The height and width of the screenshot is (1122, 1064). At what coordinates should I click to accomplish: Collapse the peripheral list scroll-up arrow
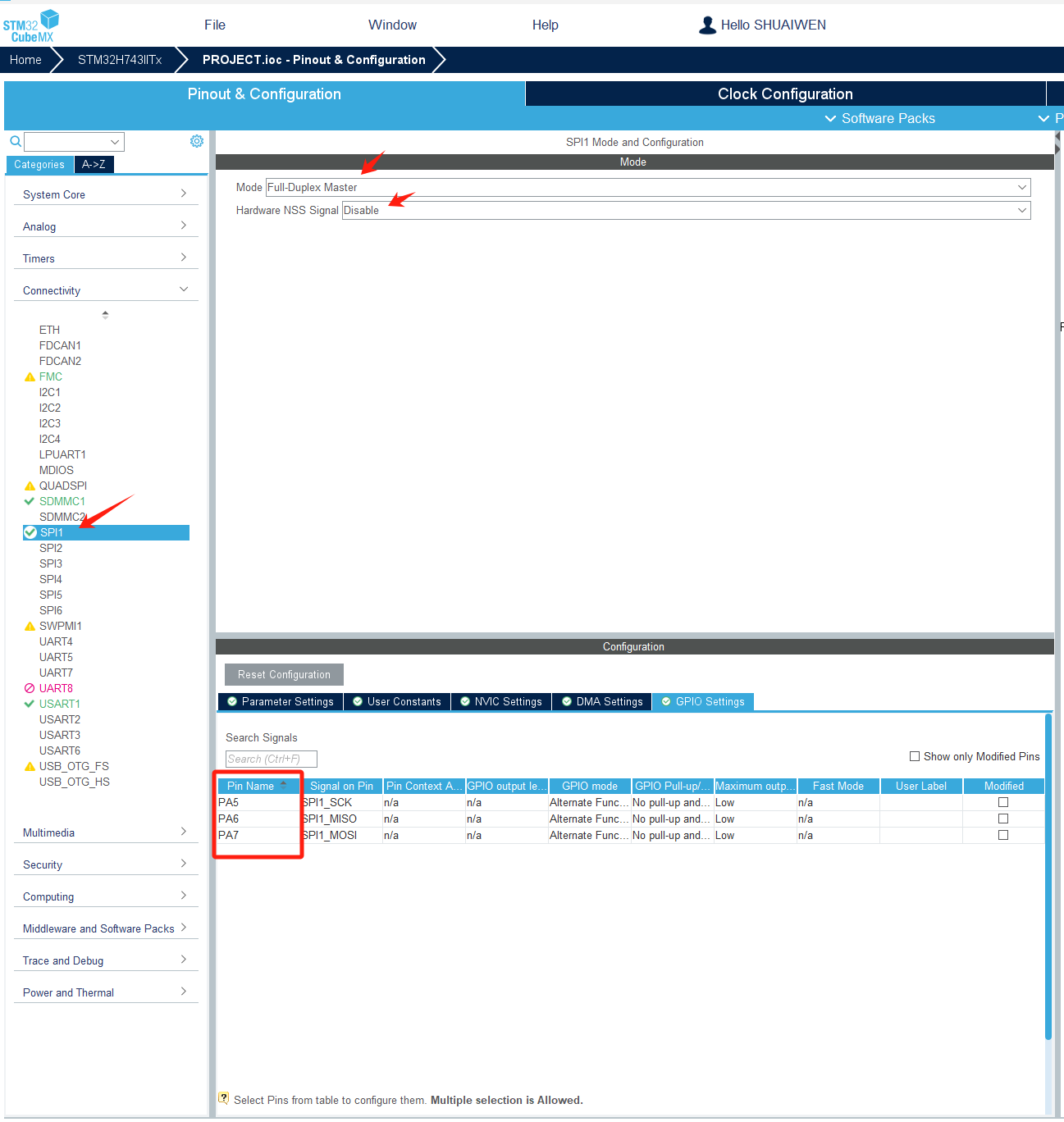click(105, 314)
